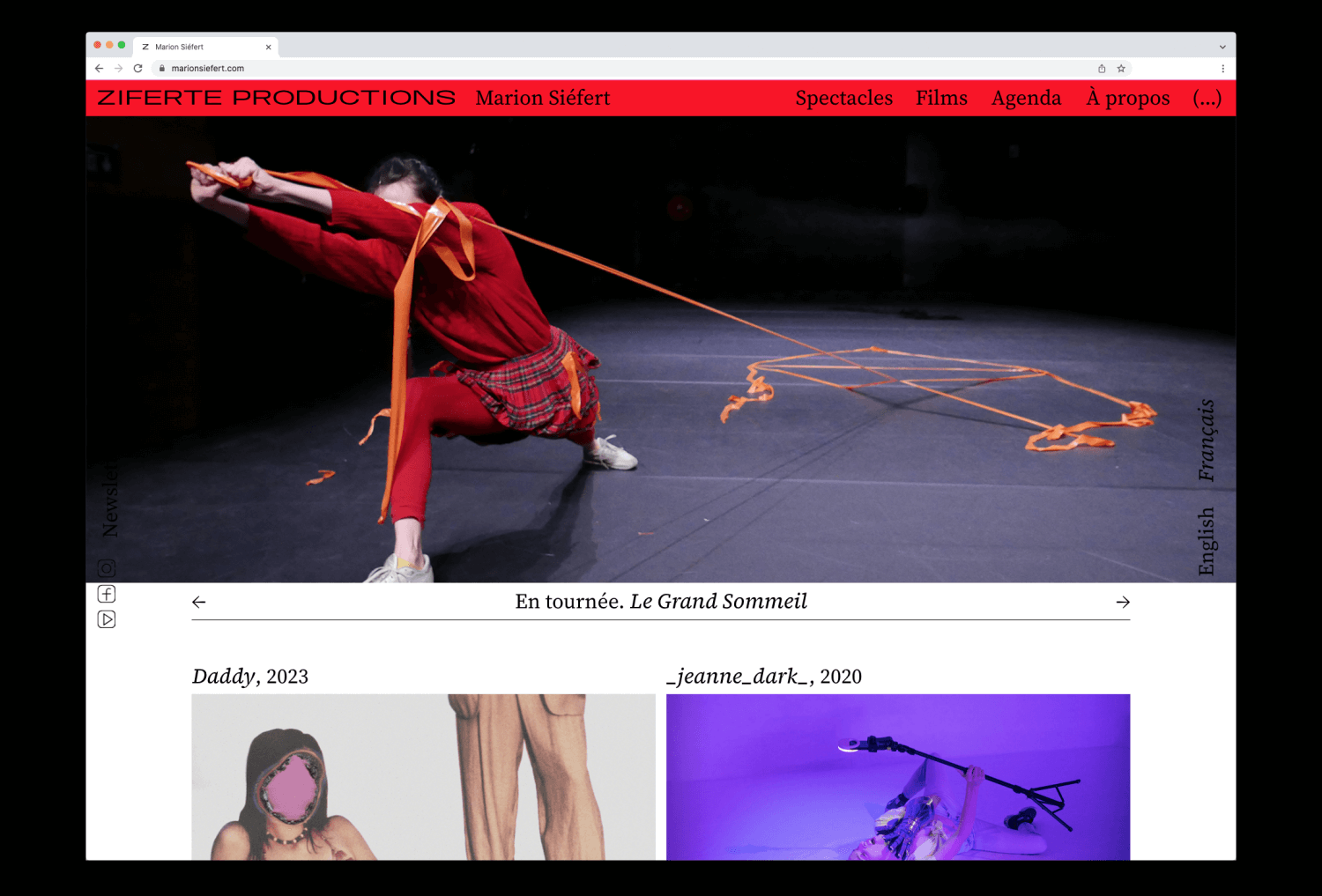Open the _jeanne_dark_ purple thumbnail image
The width and height of the screenshot is (1322, 896).
[x=898, y=777]
